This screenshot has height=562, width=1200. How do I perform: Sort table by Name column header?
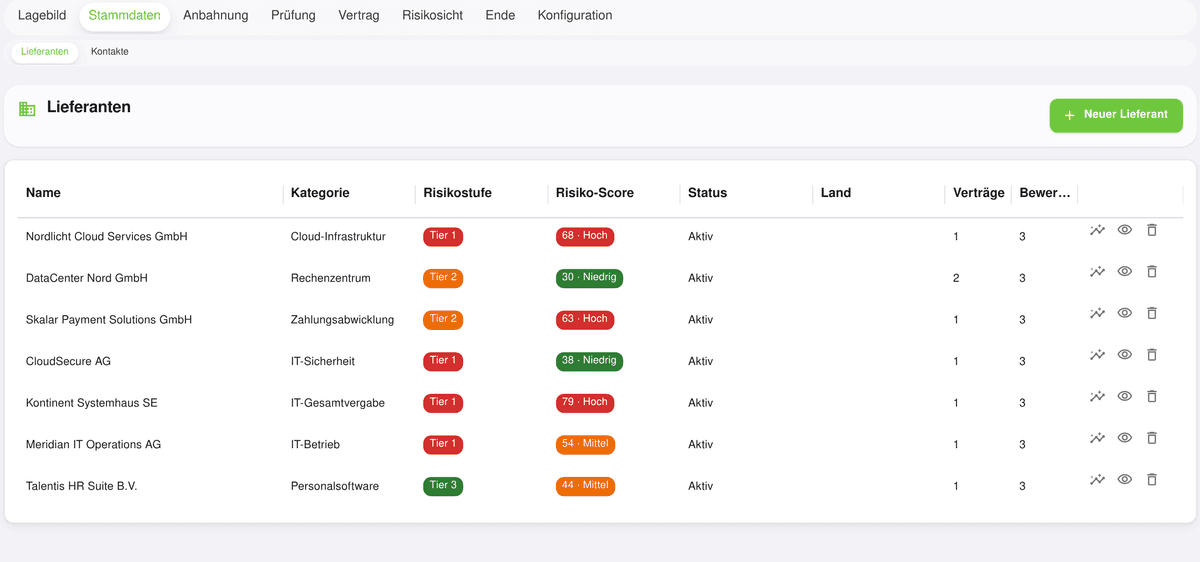point(43,193)
